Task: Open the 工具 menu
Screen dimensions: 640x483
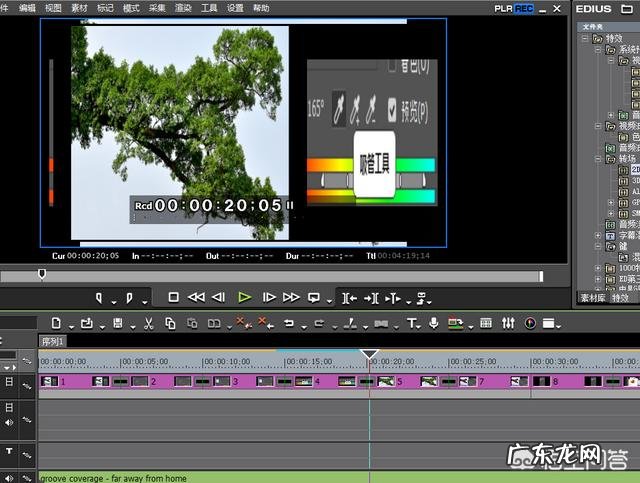Action: coord(209,8)
